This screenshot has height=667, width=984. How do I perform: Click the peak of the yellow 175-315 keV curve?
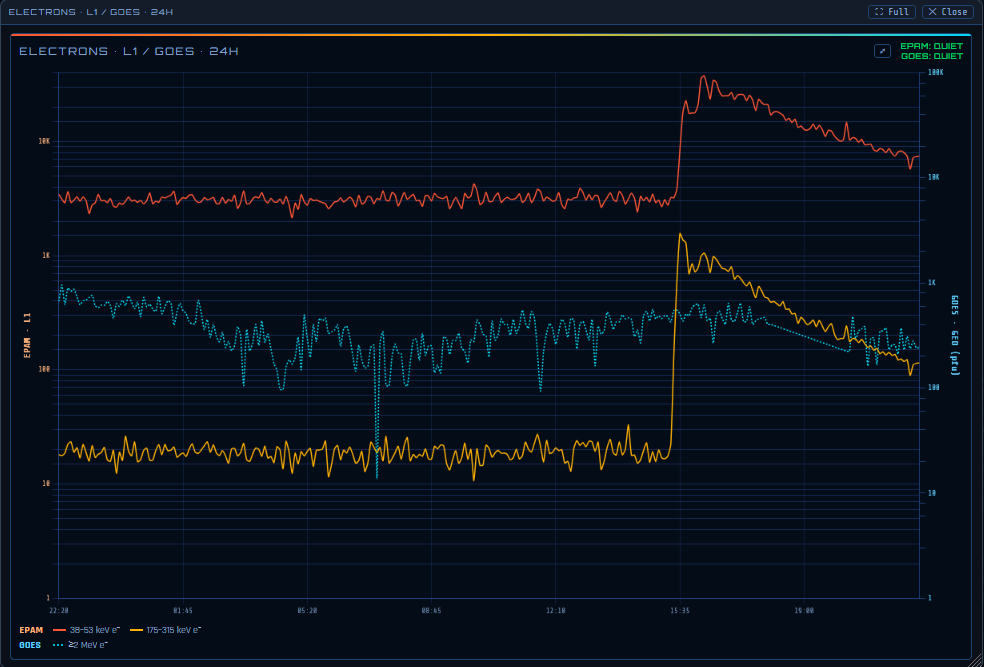pyautogui.click(x=680, y=234)
